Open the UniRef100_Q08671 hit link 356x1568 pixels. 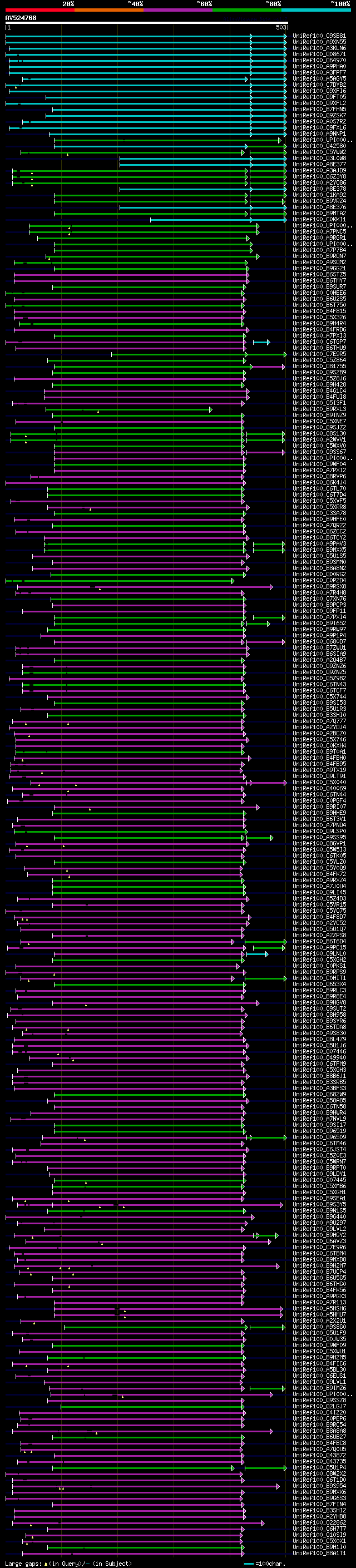319,54
